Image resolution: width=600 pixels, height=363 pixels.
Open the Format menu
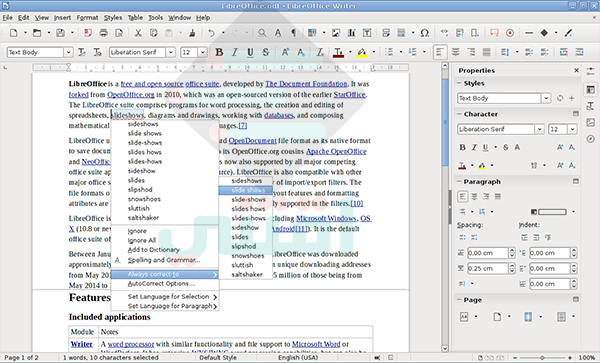tap(87, 18)
